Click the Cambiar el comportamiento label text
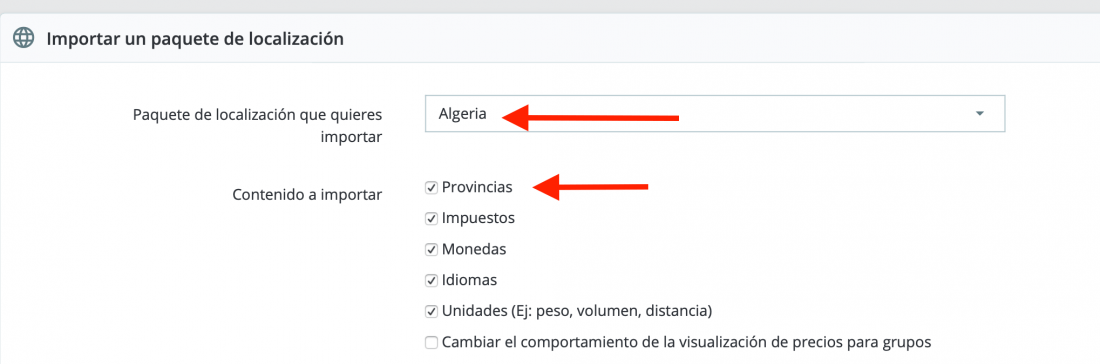1100x364 pixels. (686, 342)
